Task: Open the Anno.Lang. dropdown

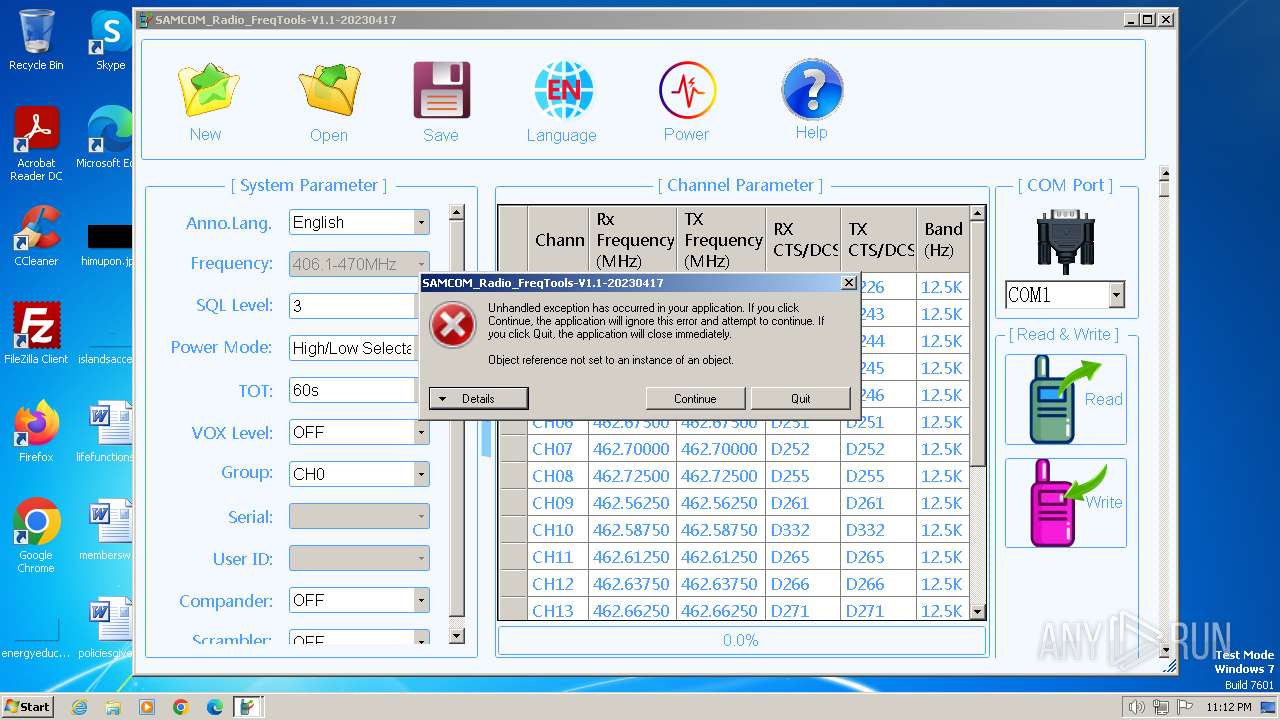Action: [x=421, y=222]
